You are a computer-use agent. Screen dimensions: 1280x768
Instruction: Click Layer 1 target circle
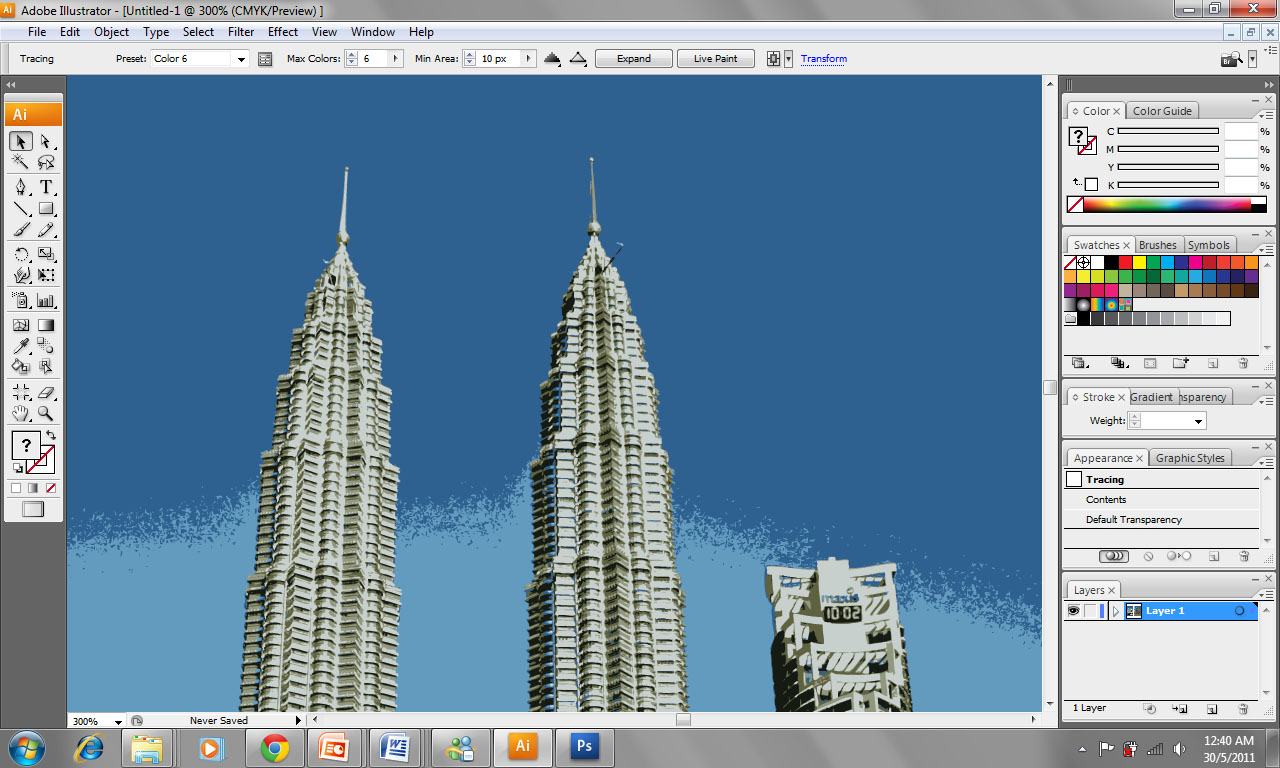(x=1240, y=610)
